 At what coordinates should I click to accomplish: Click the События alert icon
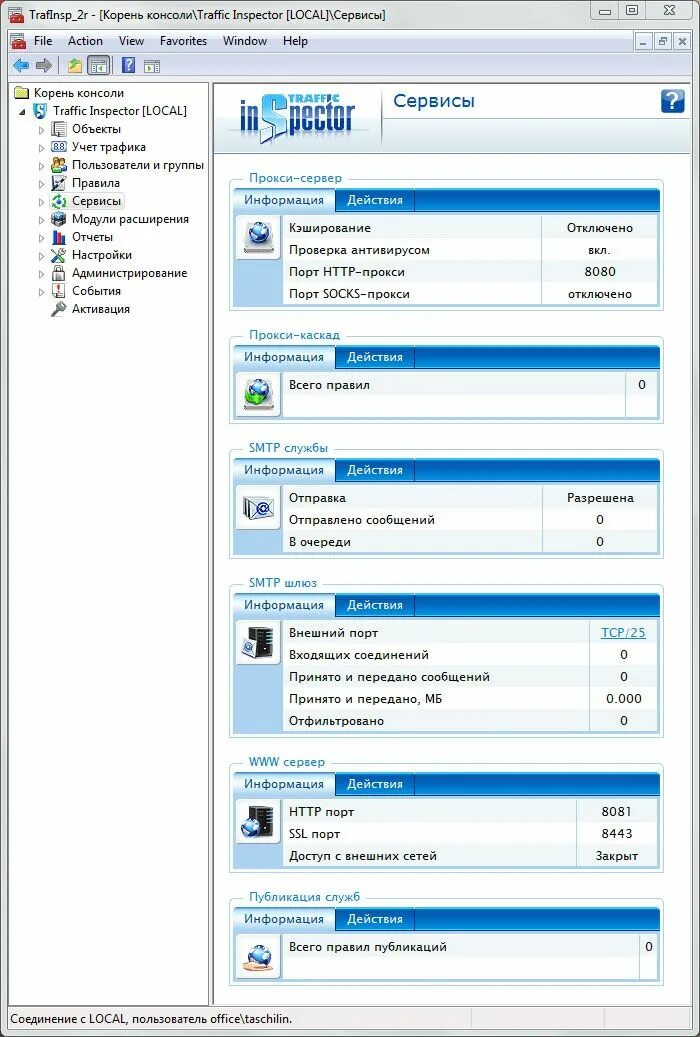(x=59, y=291)
